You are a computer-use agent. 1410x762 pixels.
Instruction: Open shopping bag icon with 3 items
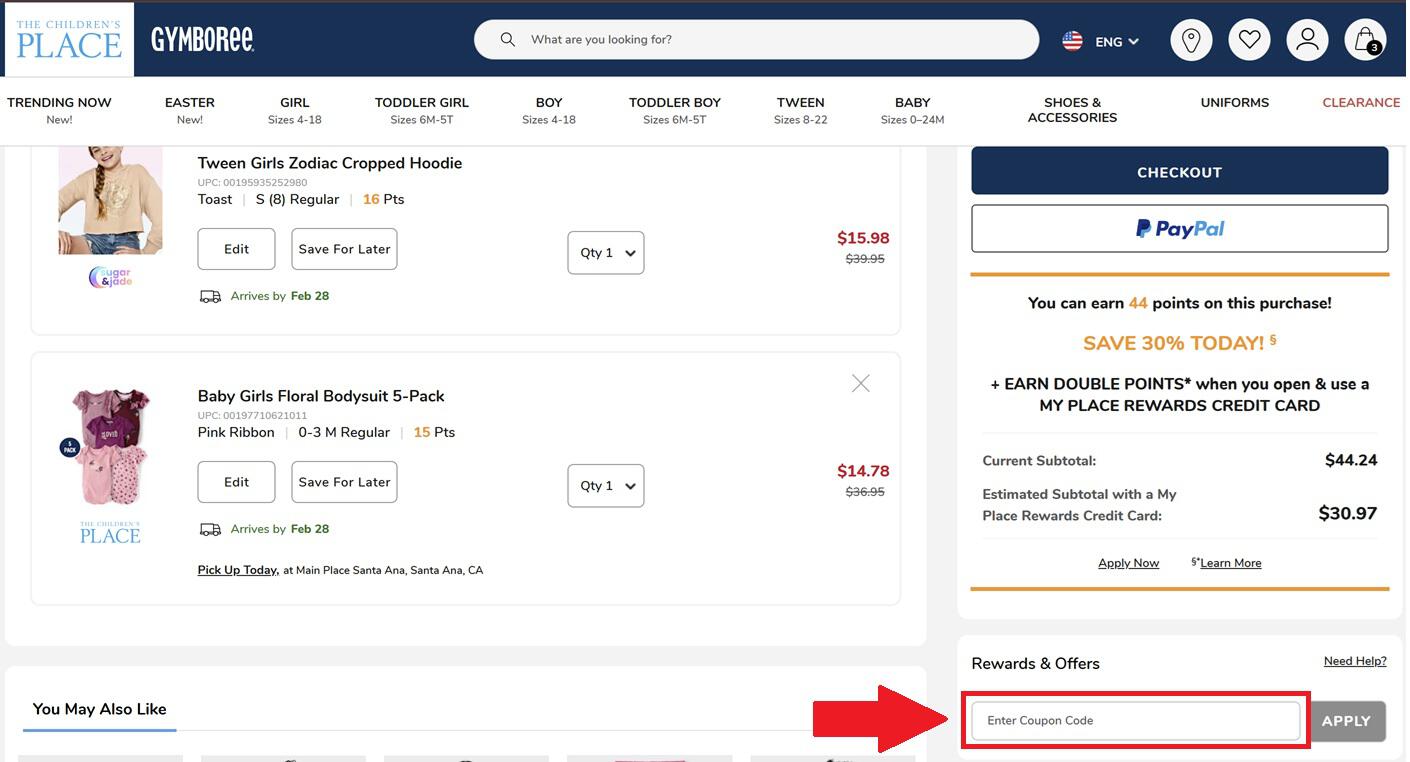(1365, 40)
